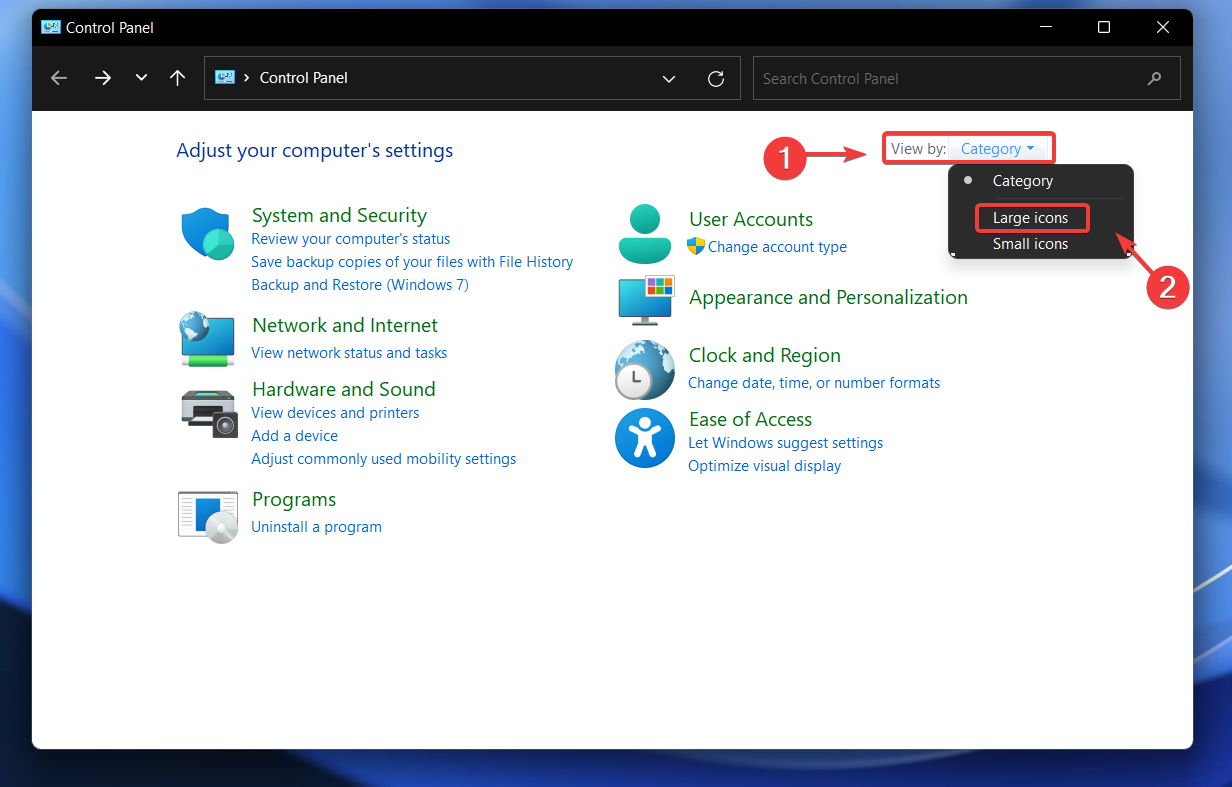Click the Network and Internet globe icon
The height and width of the screenshot is (787, 1232).
[207, 339]
